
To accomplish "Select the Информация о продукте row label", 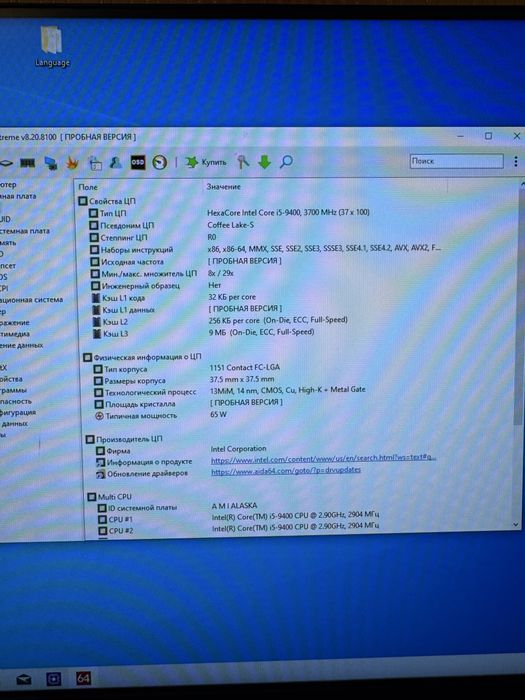I will pos(150,462).
